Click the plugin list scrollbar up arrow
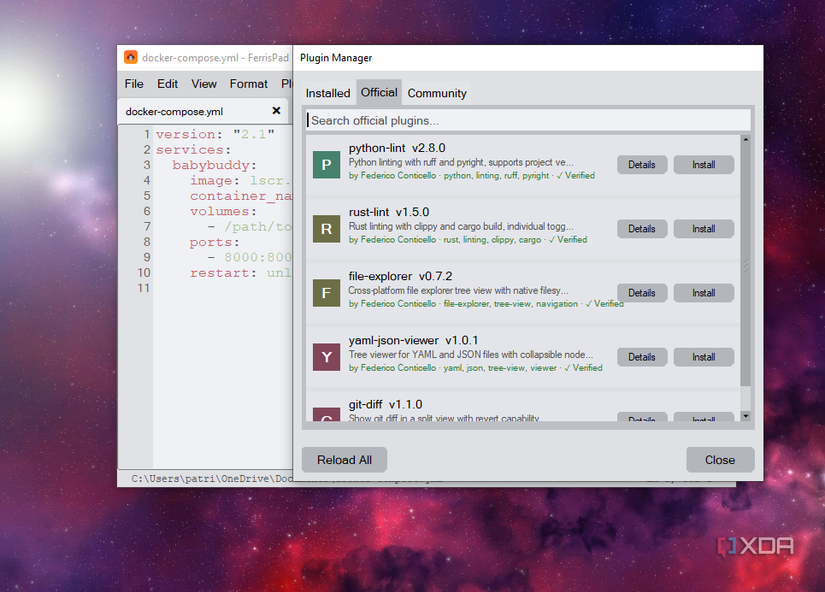Viewport: 825px width, 592px height. click(x=746, y=139)
